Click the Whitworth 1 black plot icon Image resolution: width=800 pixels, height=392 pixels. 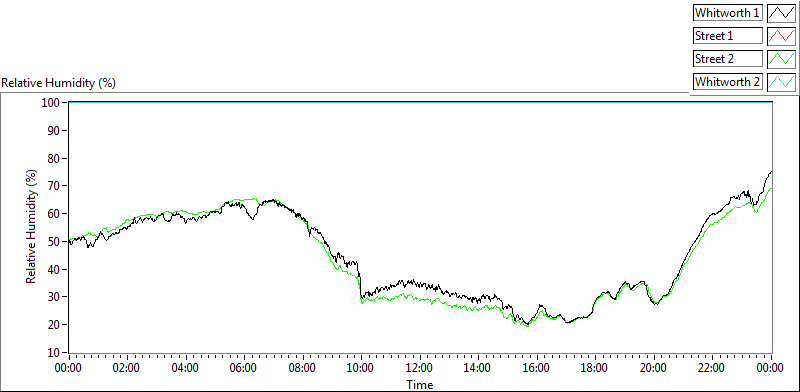coord(781,13)
